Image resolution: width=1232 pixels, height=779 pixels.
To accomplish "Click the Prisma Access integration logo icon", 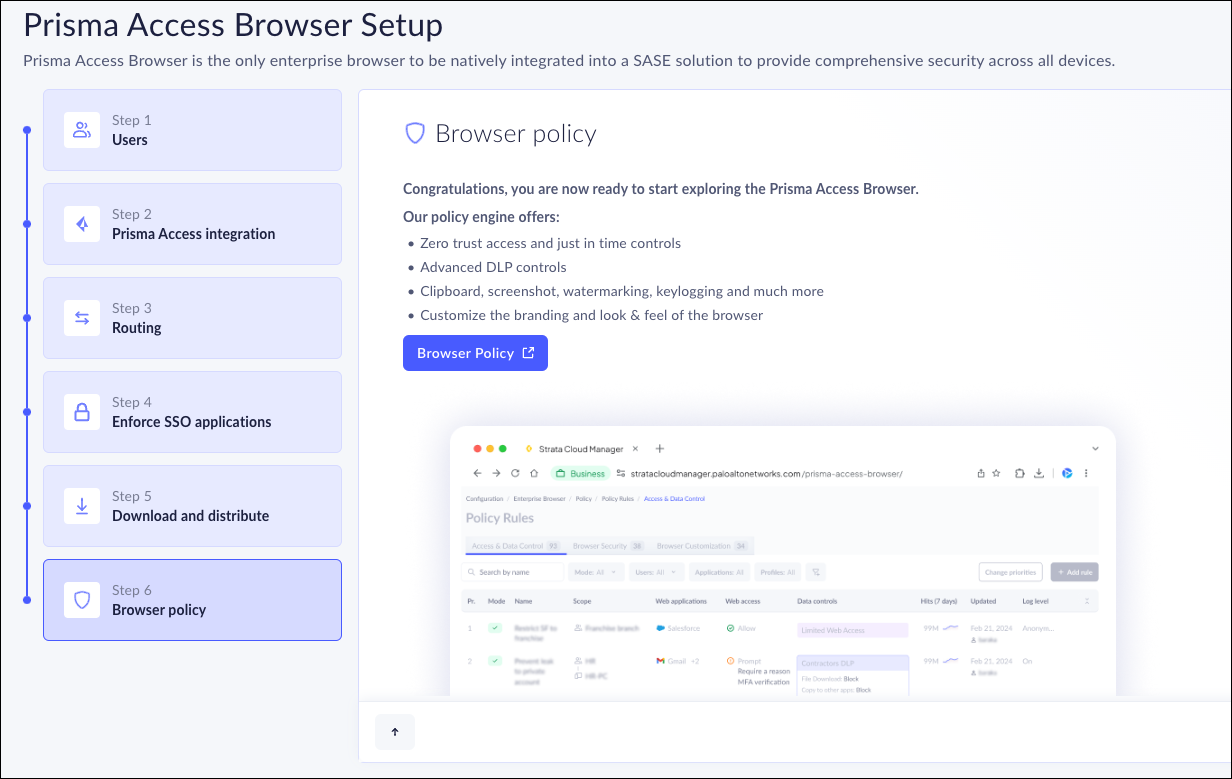I will 82,224.
